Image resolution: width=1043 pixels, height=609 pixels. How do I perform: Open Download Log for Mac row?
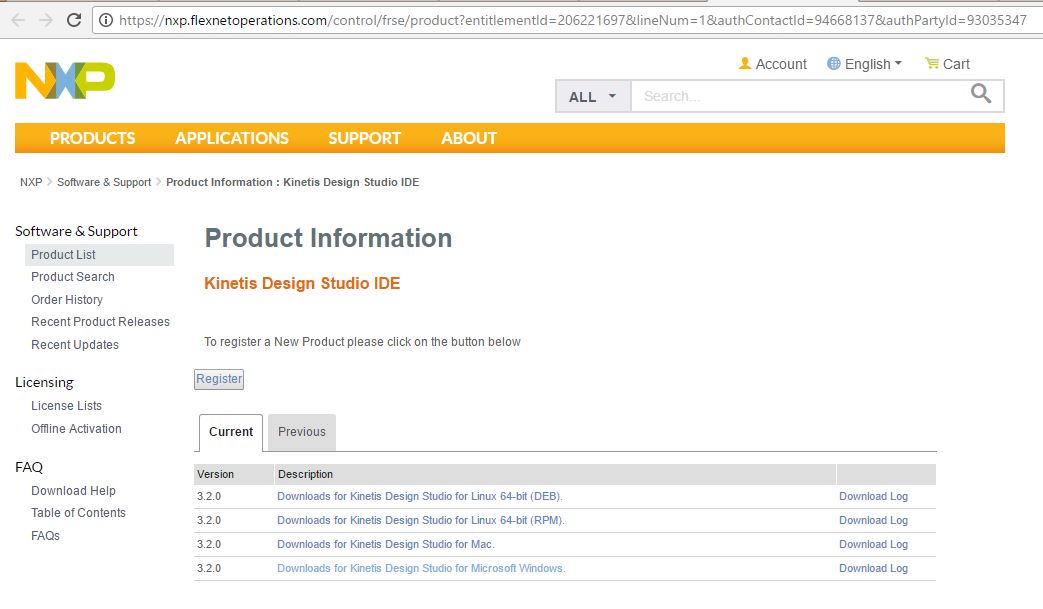click(873, 544)
